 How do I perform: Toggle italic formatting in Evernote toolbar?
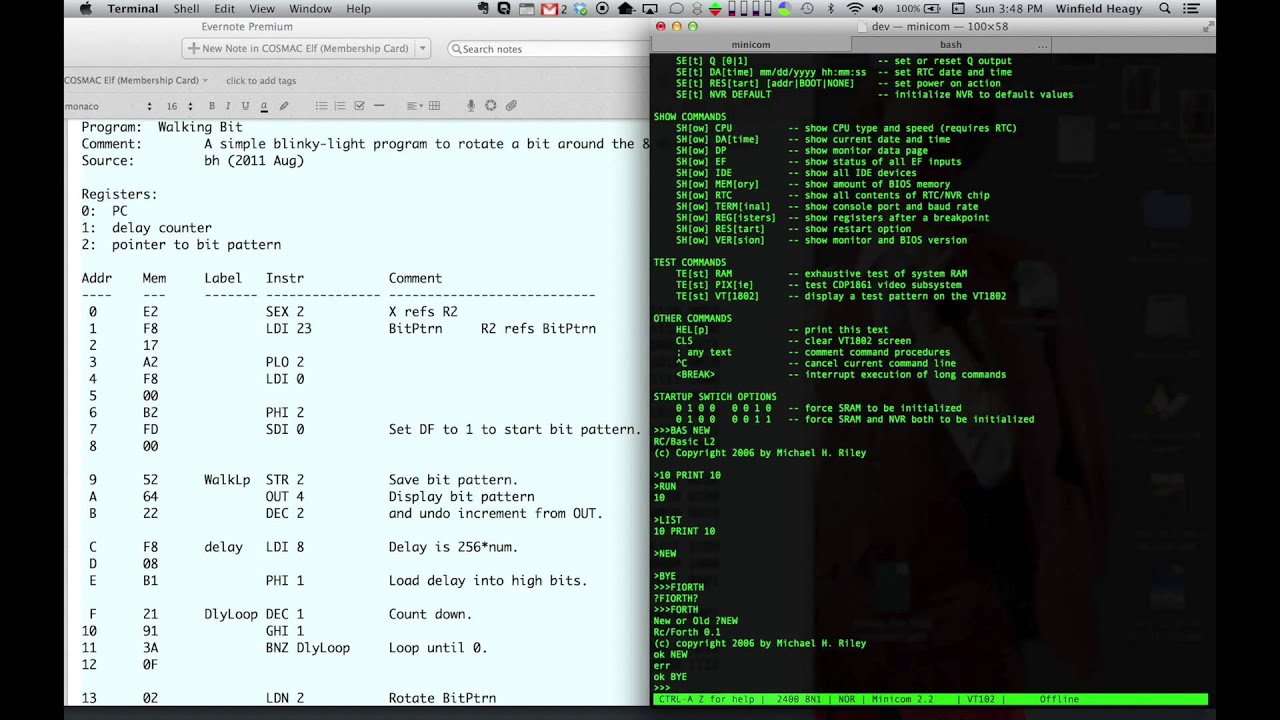point(228,106)
